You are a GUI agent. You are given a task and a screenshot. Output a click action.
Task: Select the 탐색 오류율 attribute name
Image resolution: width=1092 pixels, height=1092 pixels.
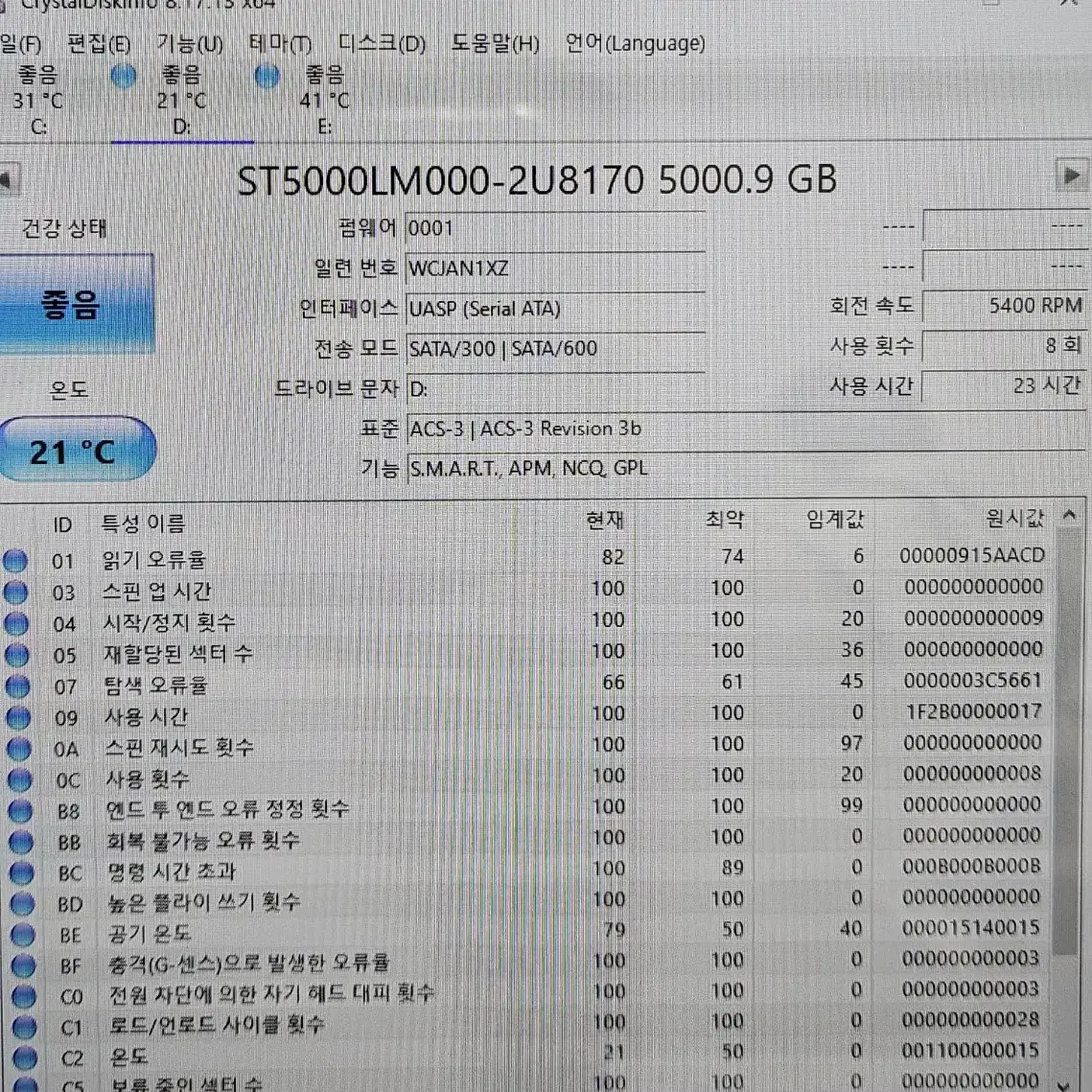[156, 685]
